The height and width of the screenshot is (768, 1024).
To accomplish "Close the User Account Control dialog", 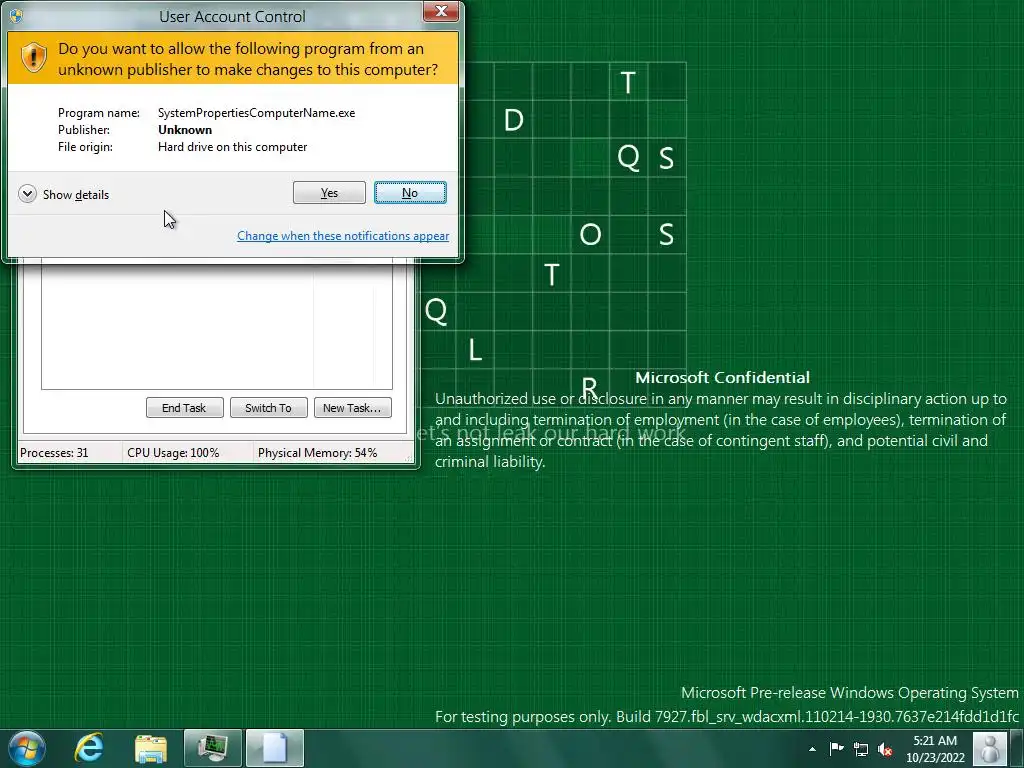I will tap(441, 11).
